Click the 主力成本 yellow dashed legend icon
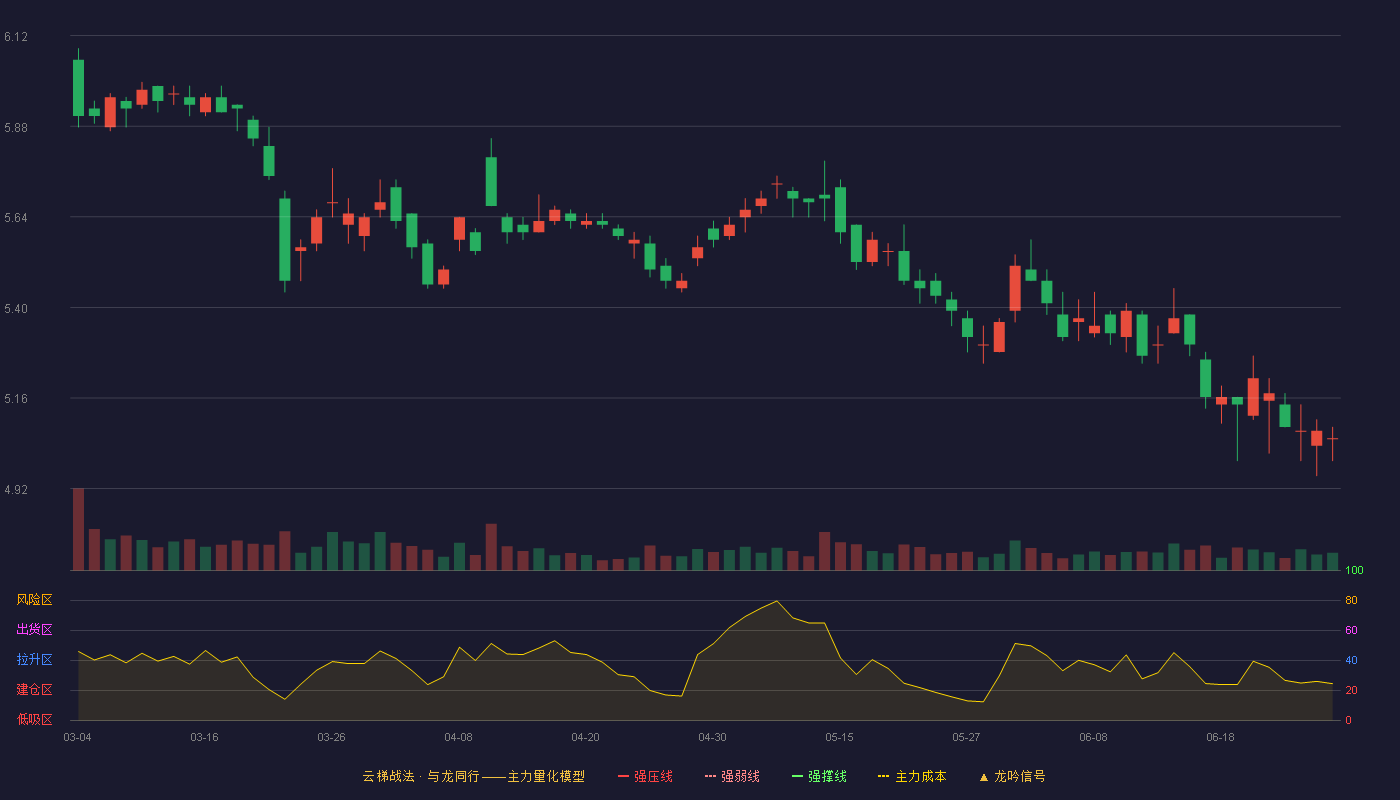Screen dimensions: 1400x800 (x=883, y=776)
